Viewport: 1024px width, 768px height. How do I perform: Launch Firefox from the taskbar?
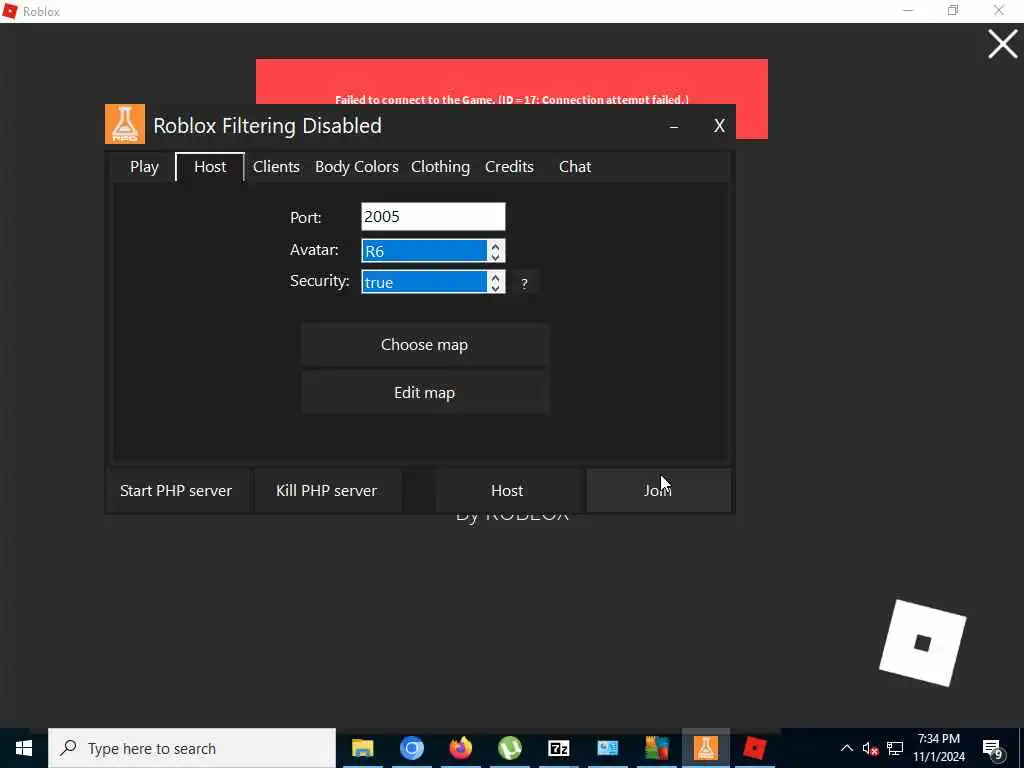point(460,748)
